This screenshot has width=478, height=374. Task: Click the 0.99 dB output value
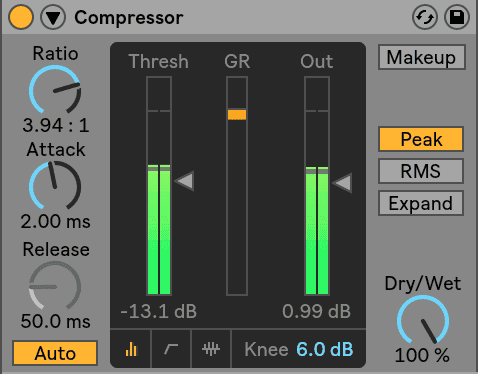pos(316,312)
